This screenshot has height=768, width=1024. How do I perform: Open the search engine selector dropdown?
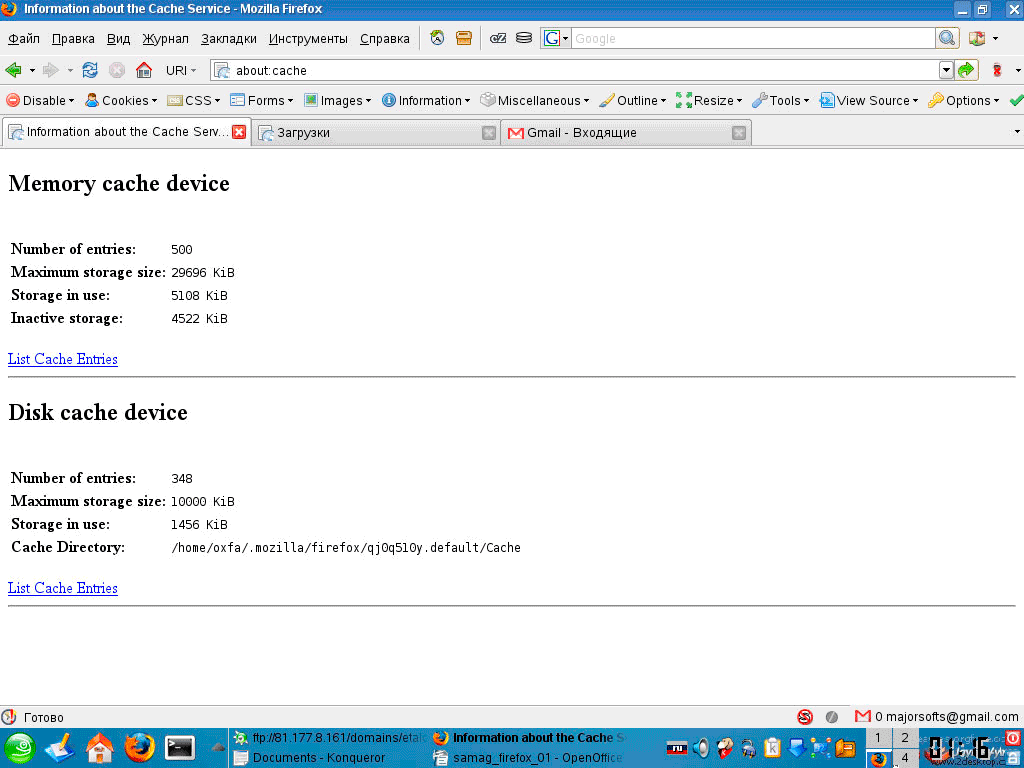pos(556,38)
